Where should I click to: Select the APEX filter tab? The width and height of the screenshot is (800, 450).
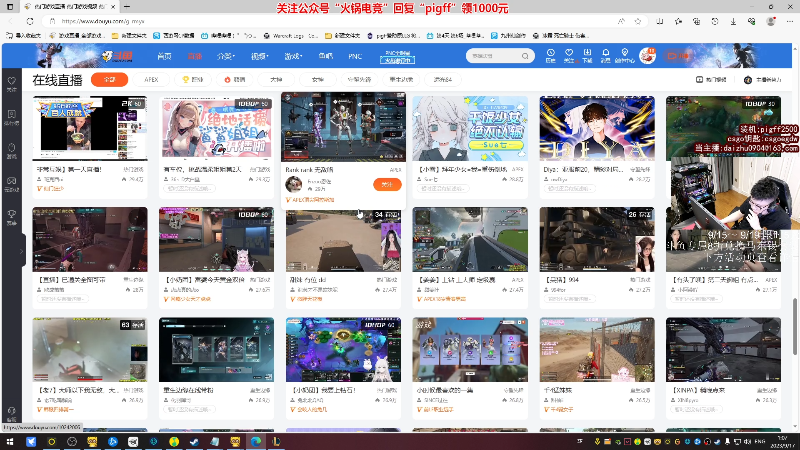pos(151,80)
